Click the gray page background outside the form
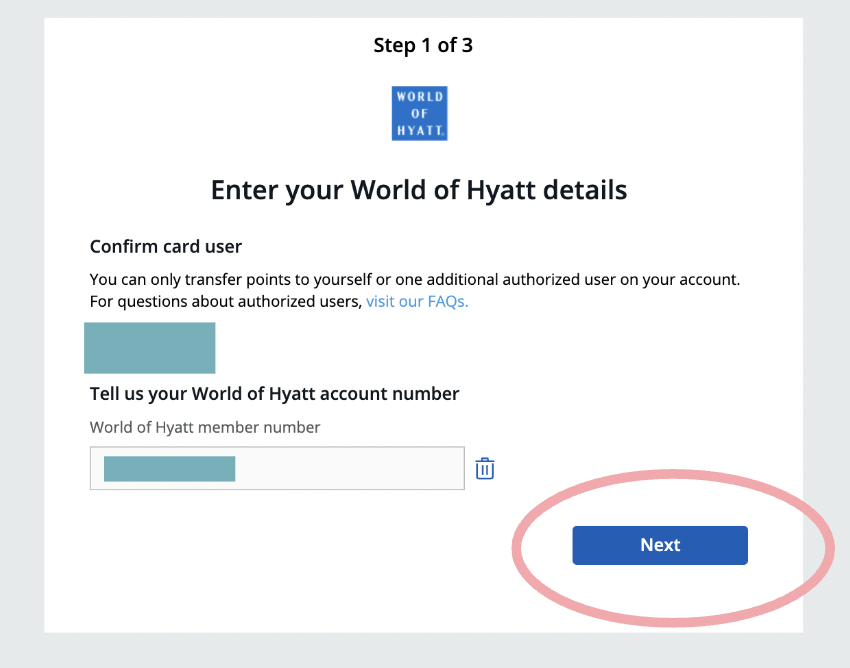The height and width of the screenshot is (668, 850). (x=20, y=300)
